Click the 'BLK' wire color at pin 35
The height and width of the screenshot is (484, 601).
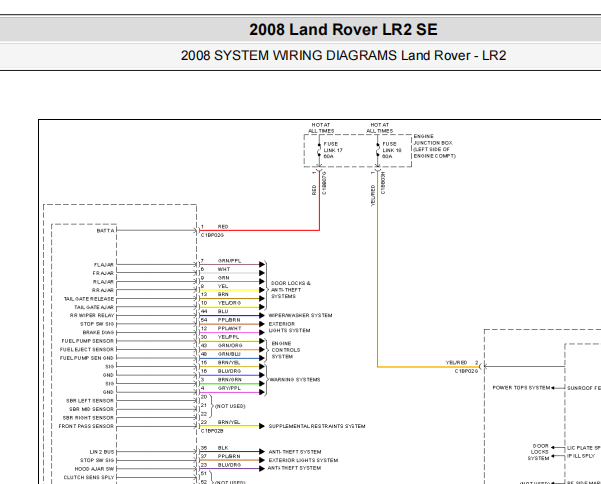pos(223,448)
